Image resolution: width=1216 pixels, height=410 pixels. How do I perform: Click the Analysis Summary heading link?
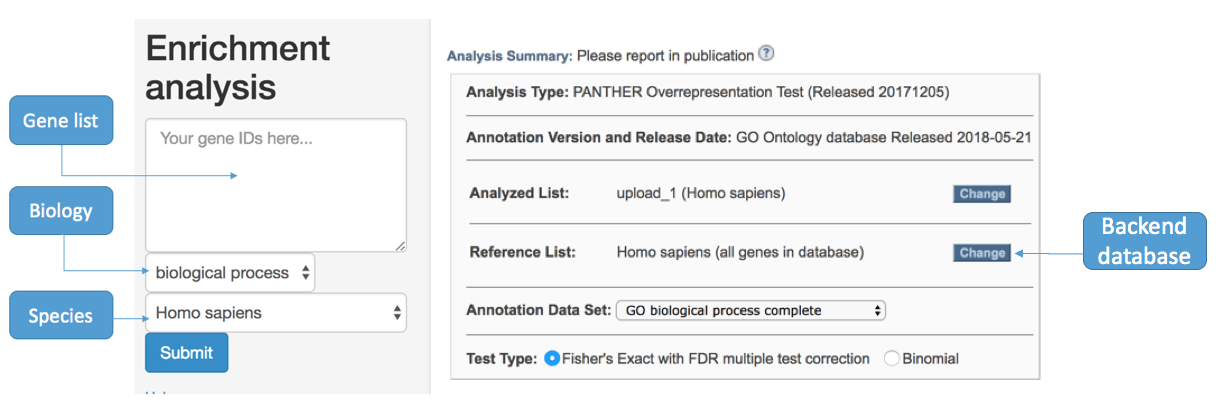coord(509,55)
